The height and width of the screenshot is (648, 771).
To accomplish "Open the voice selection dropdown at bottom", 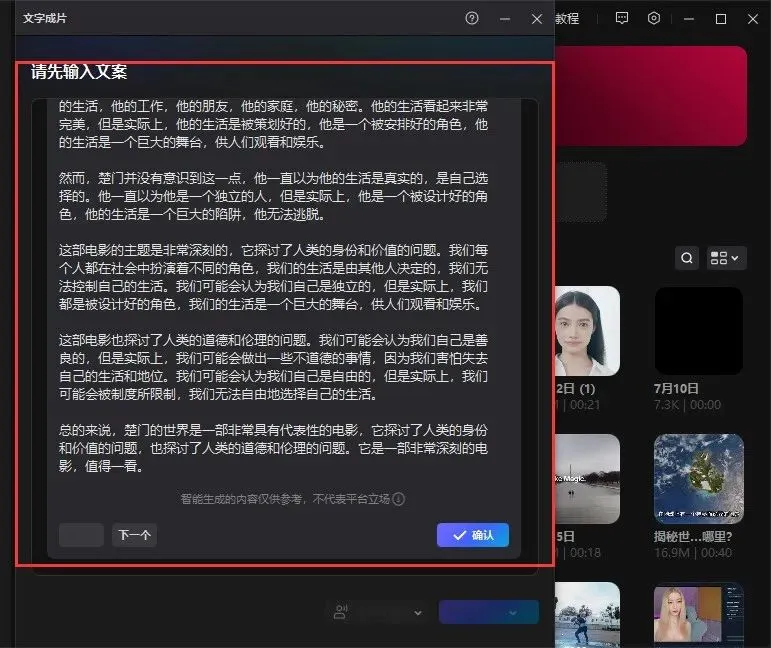I will point(378,612).
